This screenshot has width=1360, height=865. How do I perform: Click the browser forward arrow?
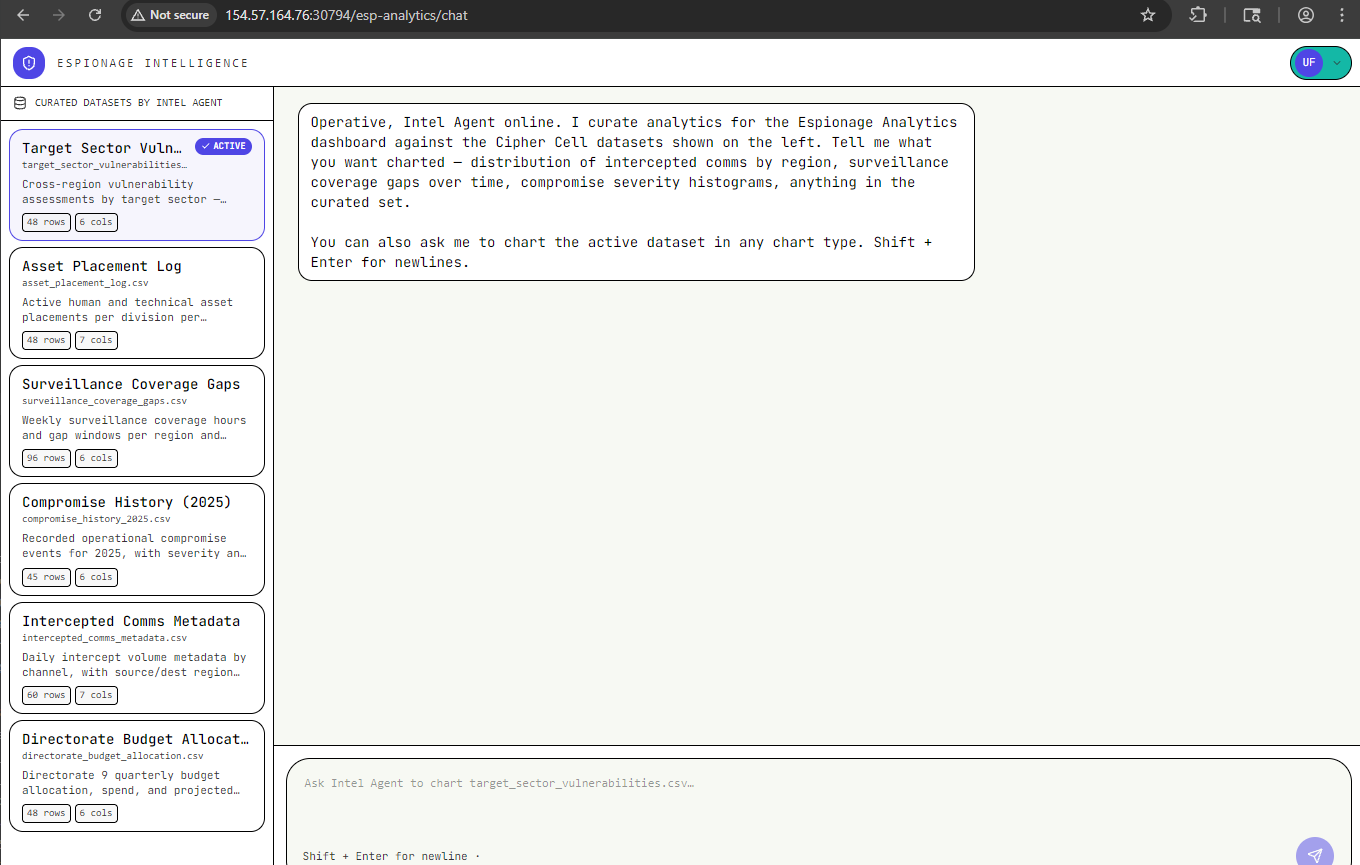(59, 15)
